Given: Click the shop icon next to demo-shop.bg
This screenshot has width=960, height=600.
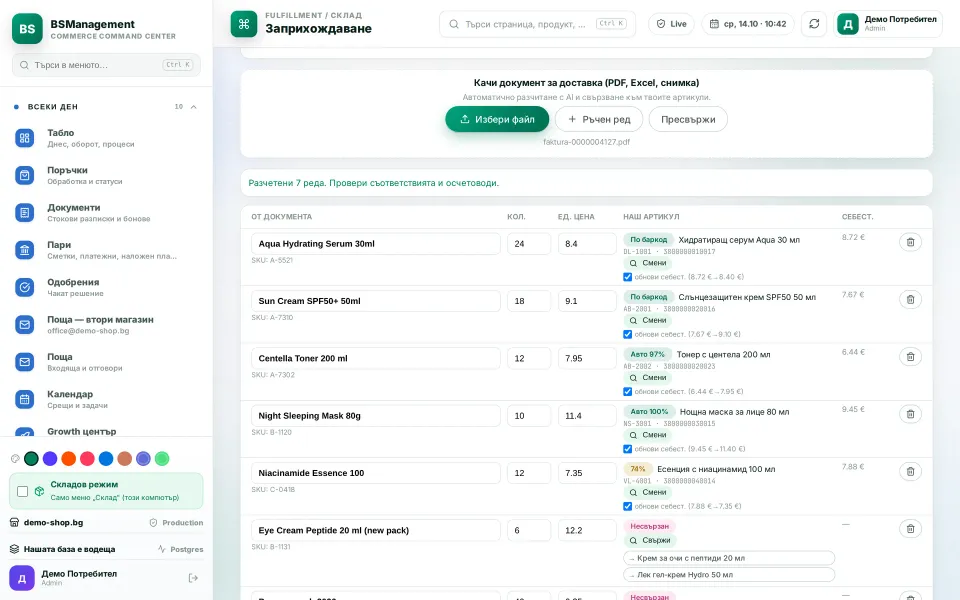Looking at the screenshot, I should [x=15, y=522].
